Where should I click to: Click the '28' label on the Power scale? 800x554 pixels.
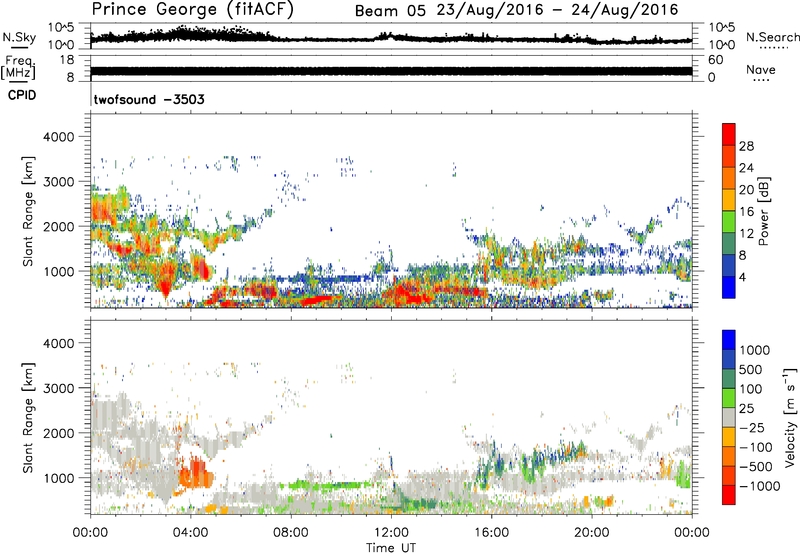click(x=746, y=146)
